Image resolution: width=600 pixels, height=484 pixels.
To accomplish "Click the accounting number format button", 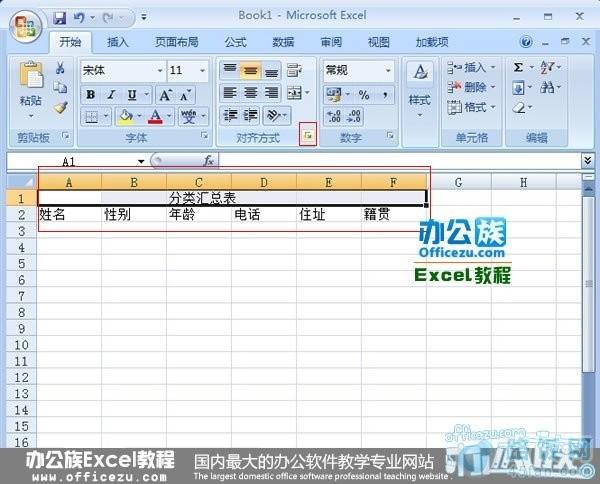I will coord(334,95).
